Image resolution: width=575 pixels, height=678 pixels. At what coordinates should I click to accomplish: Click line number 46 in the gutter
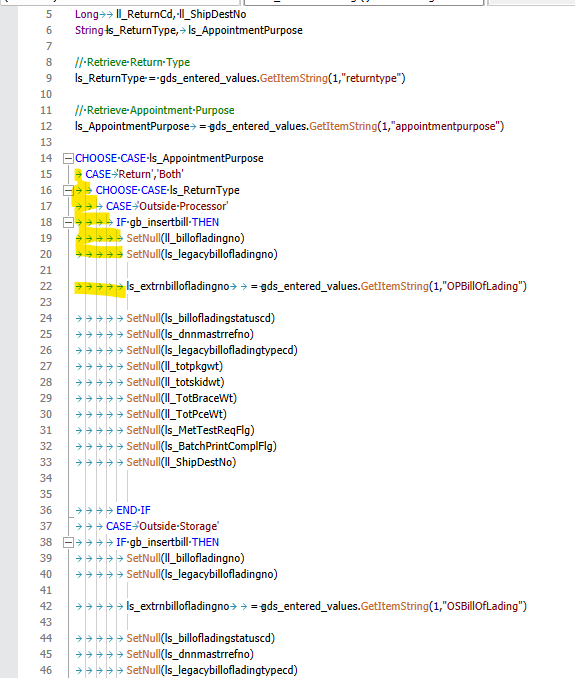tap(46, 670)
